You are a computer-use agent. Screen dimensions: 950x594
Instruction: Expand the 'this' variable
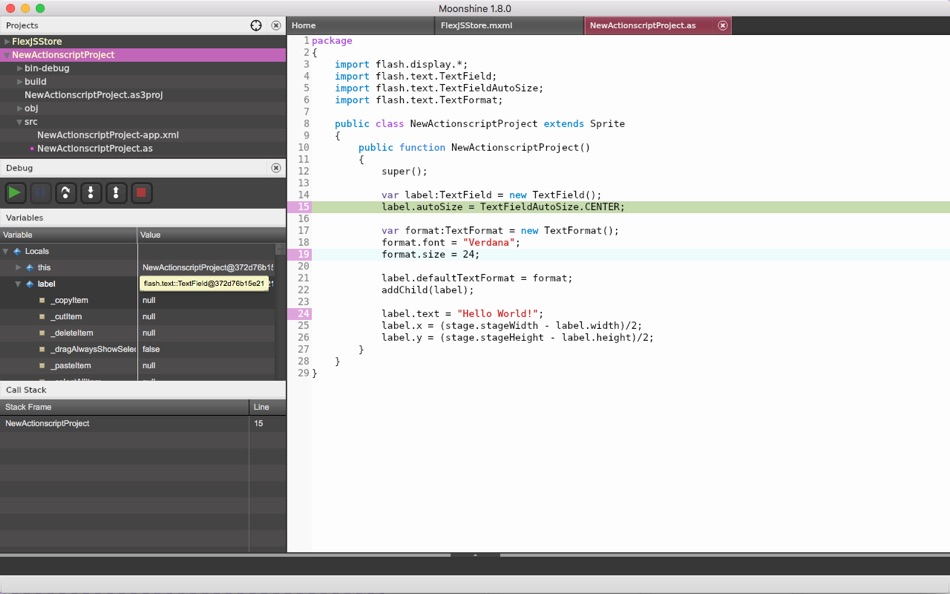click(x=18, y=267)
